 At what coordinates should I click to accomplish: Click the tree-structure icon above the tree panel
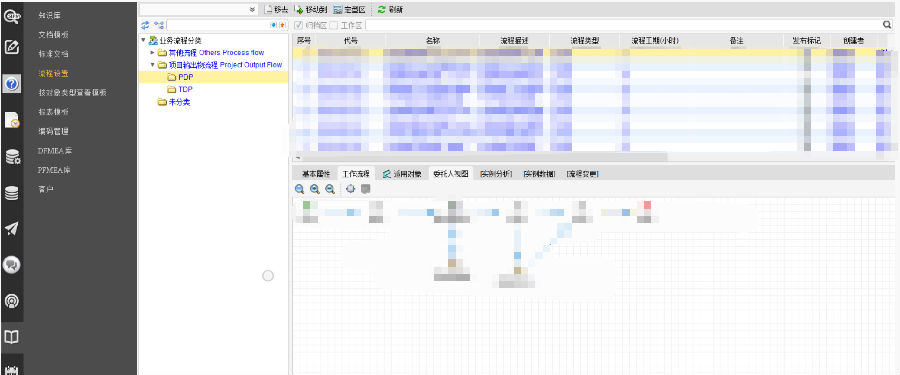159,25
